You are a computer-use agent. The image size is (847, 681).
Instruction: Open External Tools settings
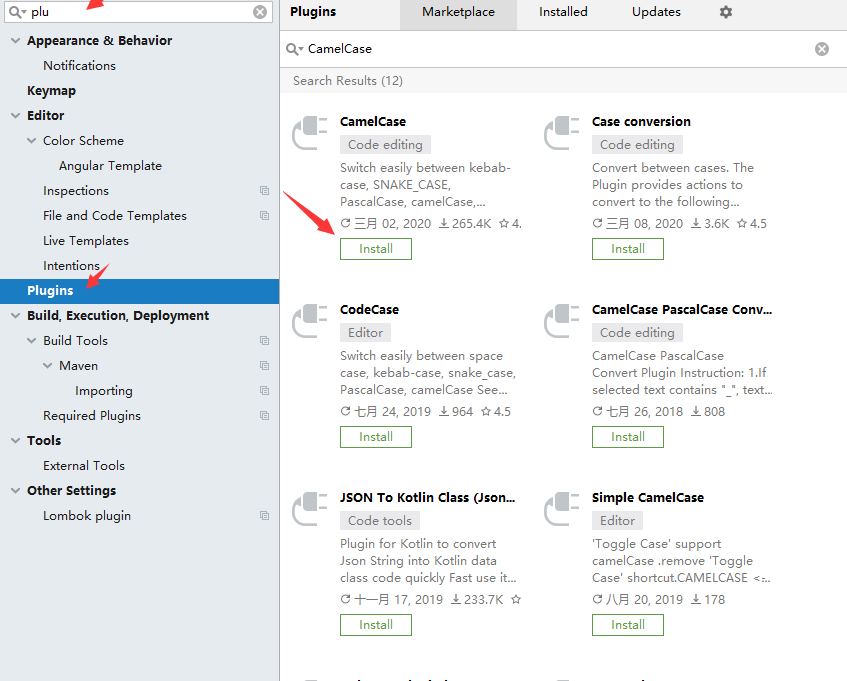click(x=84, y=466)
